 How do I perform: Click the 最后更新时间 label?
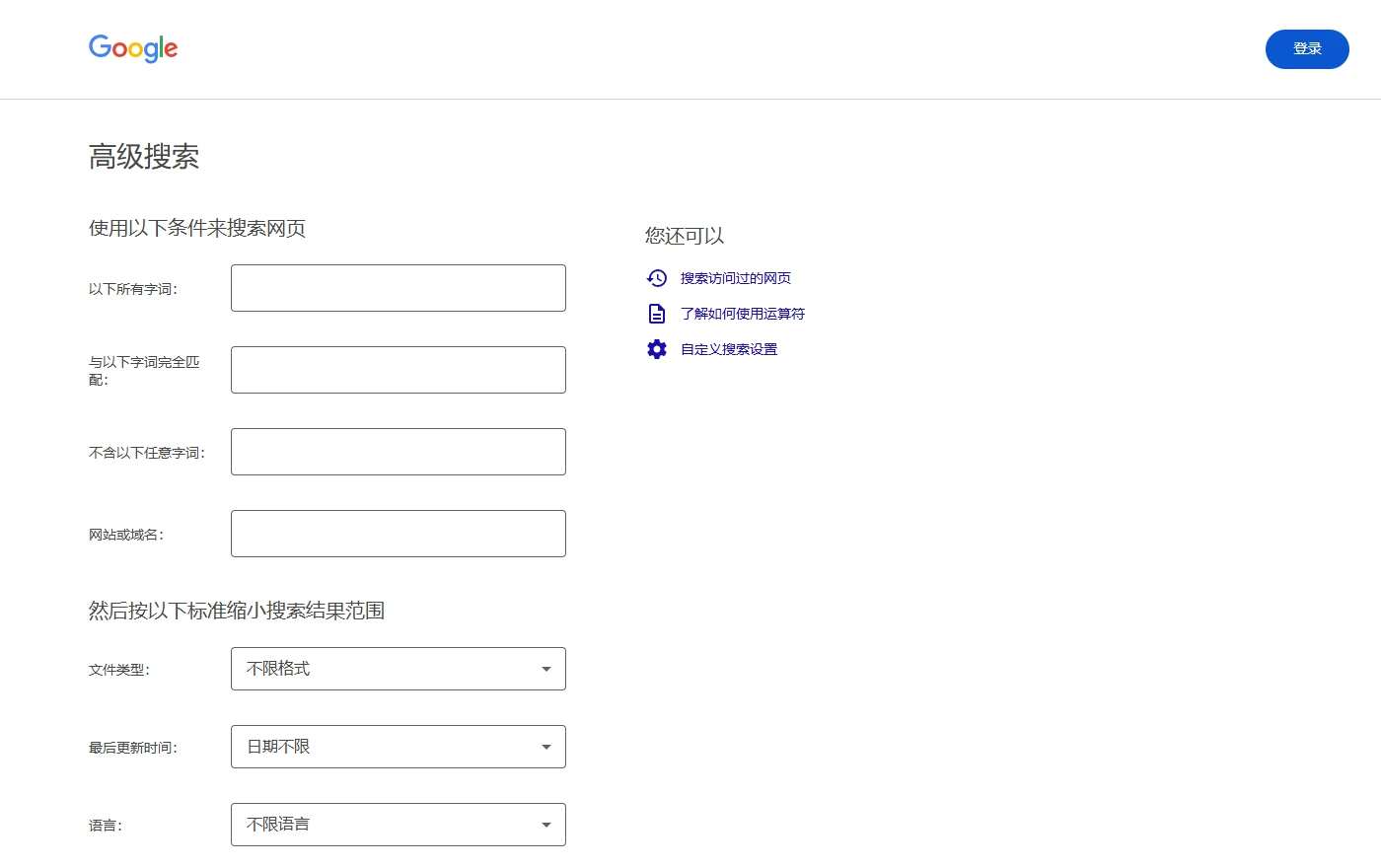click(133, 748)
